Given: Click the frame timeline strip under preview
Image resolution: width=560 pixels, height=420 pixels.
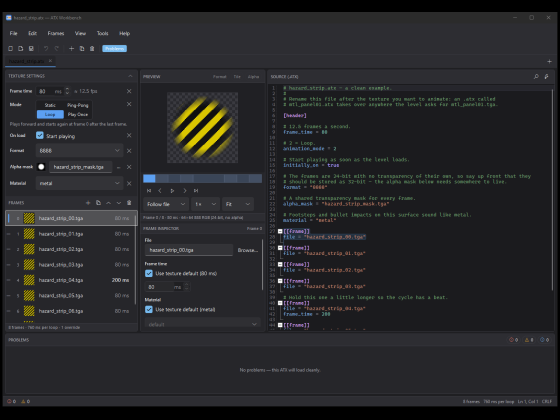Looking at the screenshot, I should [x=202, y=179].
